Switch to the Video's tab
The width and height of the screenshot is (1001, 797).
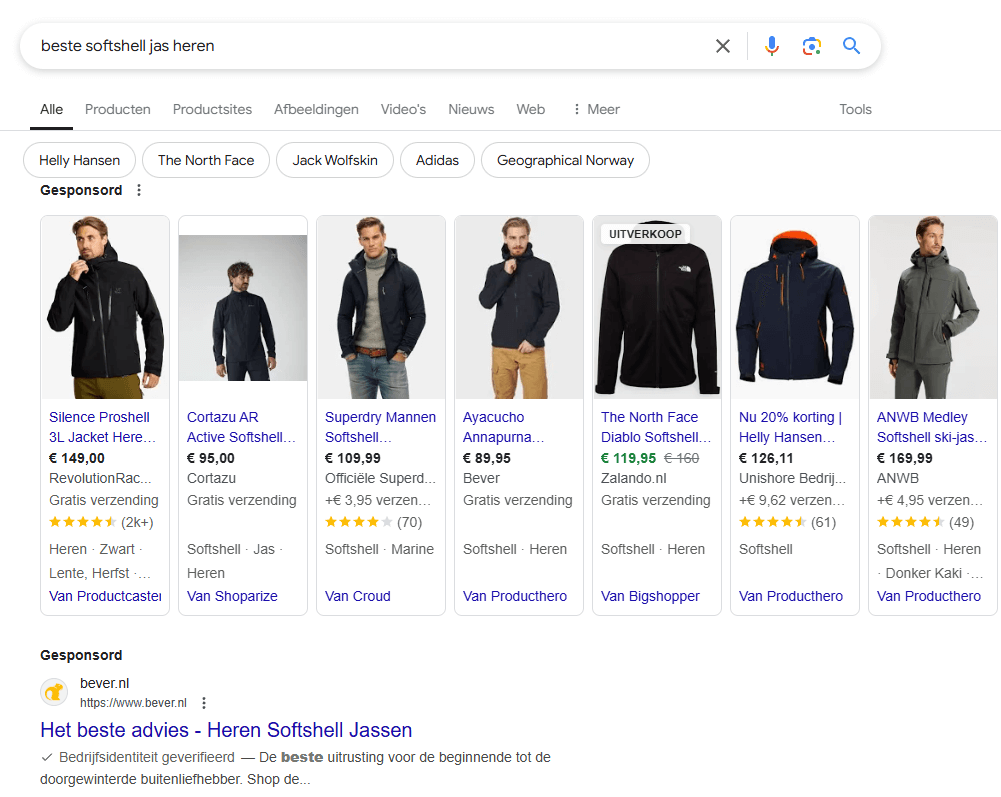click(x=403, y=109)
